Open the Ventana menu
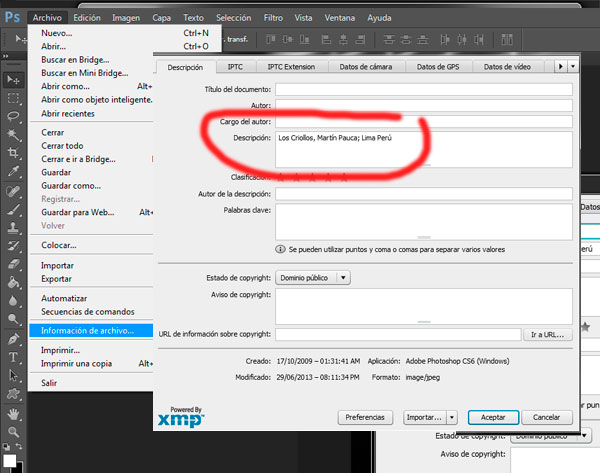This screenshot has width=600, height=473. pyautogui.click(x=340, y=18)
